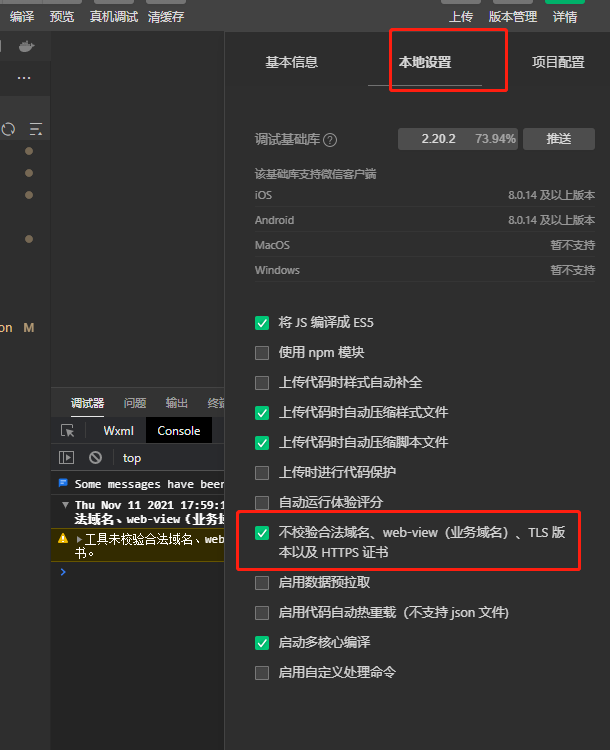Enable 使用 npm 模块 checkbox

click(262, 353)
